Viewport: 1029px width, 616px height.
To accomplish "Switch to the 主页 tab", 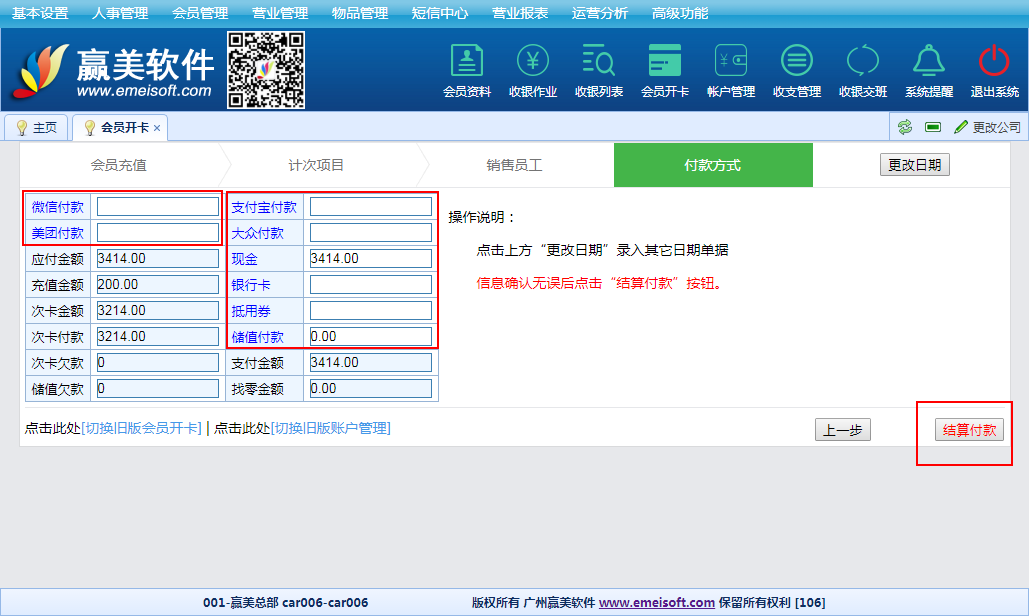I will pos(36,128).
